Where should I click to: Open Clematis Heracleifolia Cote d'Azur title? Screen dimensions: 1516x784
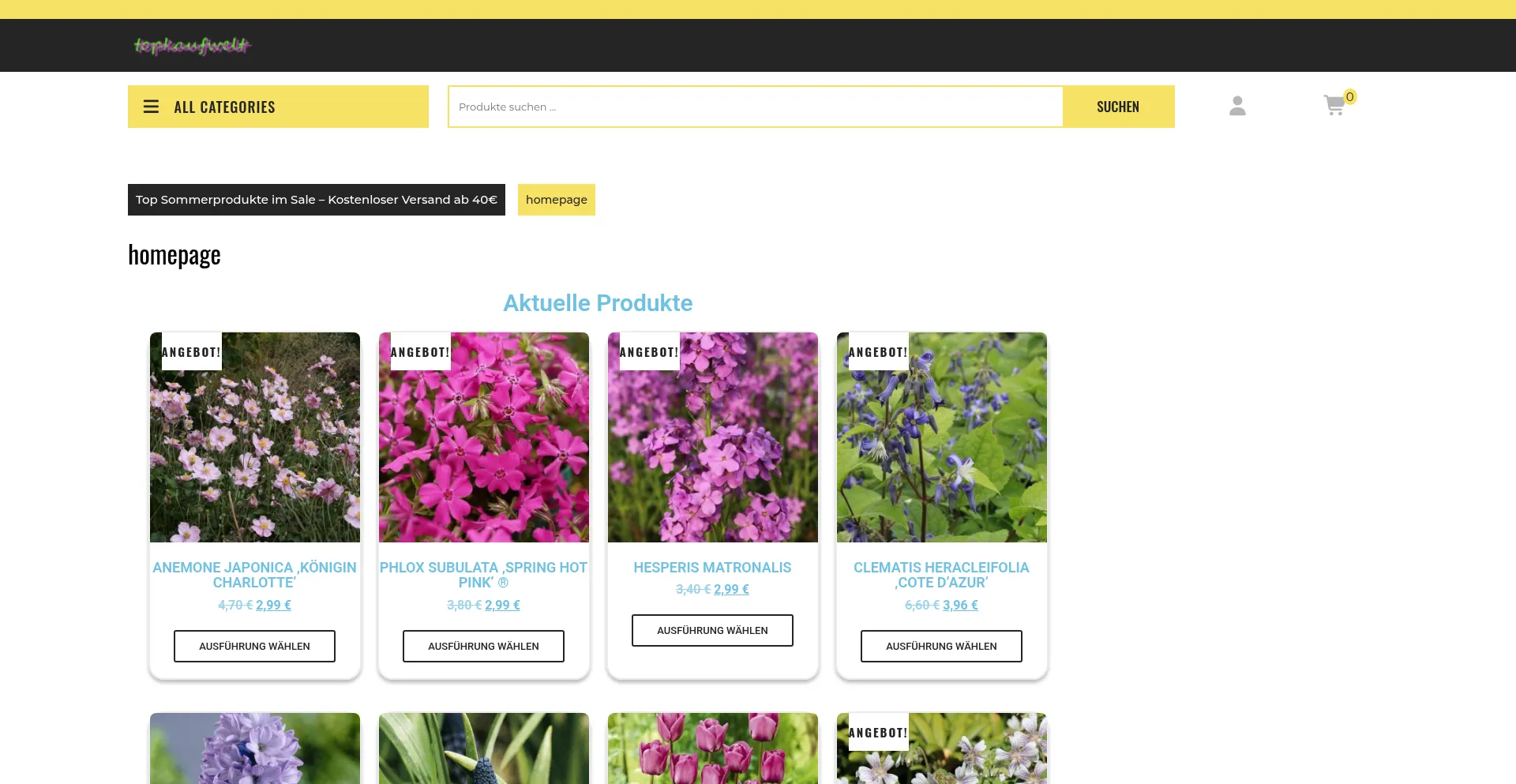[941, 575]
